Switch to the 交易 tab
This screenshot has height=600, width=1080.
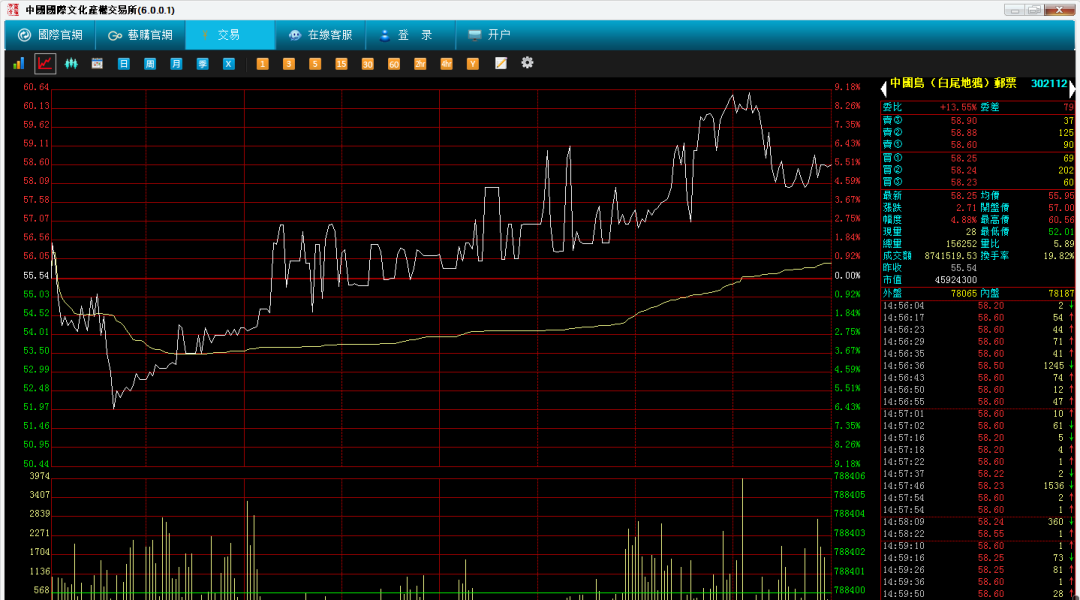click(230, 35)
